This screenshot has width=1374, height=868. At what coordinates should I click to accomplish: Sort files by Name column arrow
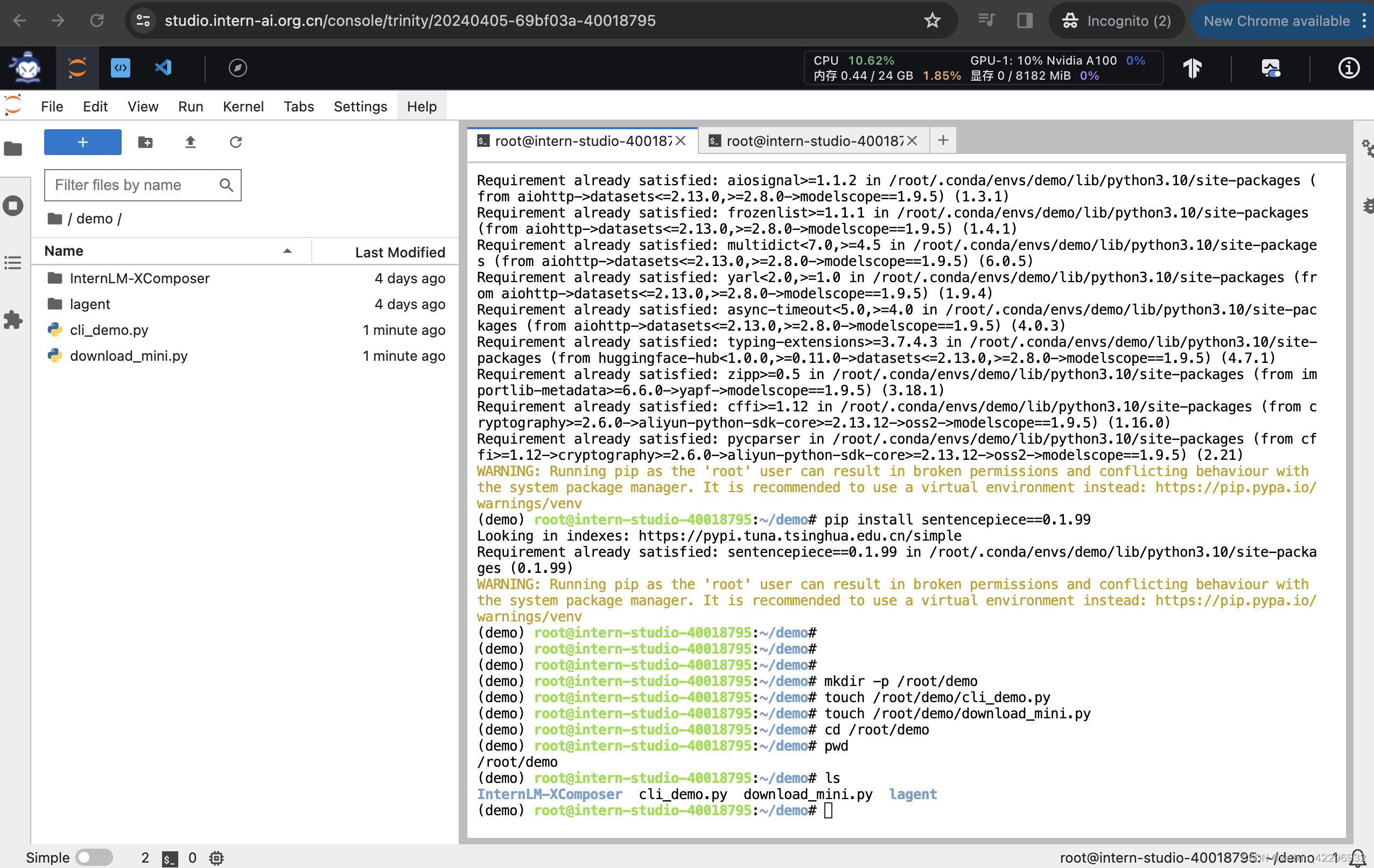pyautogui.click(x=287, y=251)
